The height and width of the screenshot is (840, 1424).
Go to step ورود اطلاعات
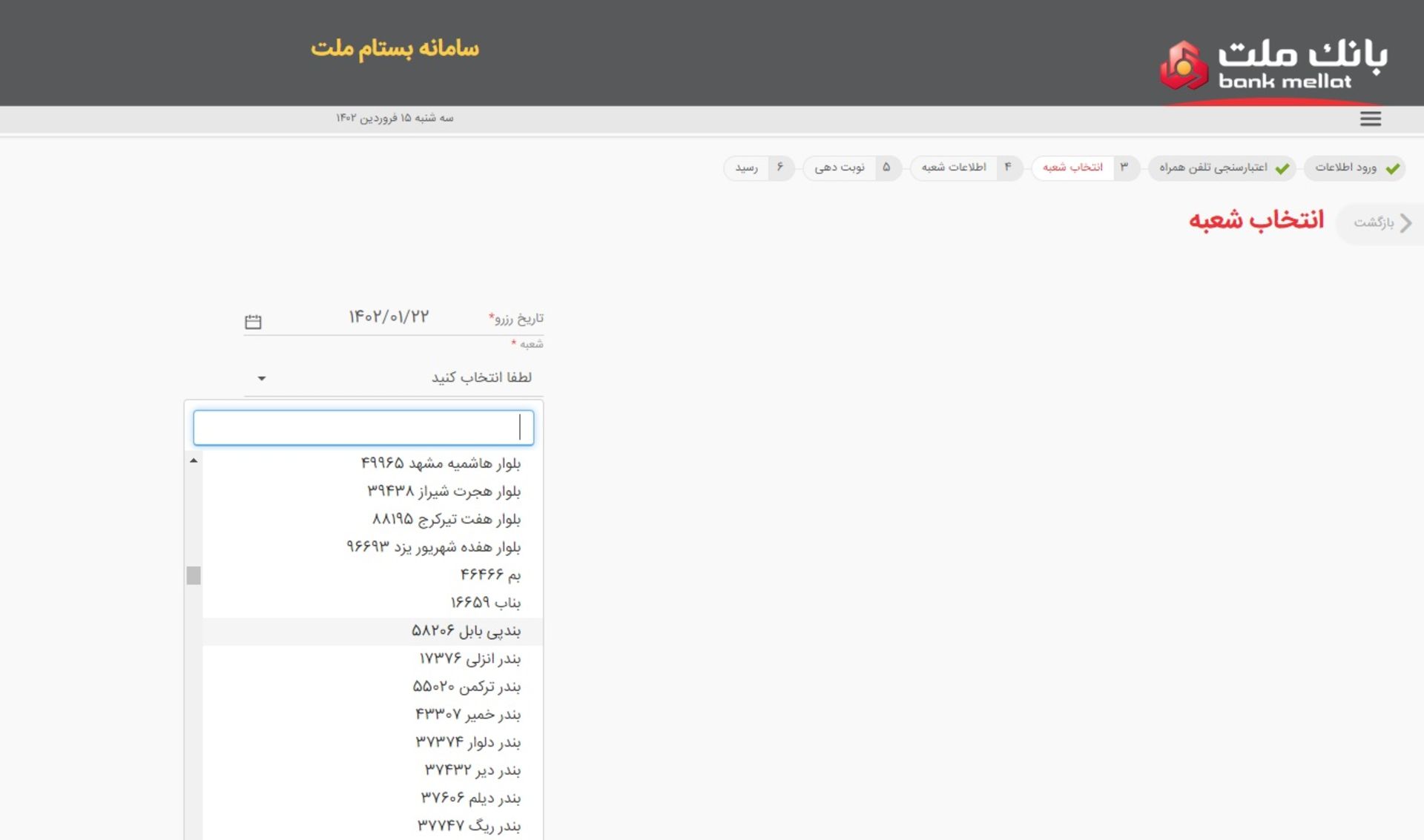[x=1354, y=168]
